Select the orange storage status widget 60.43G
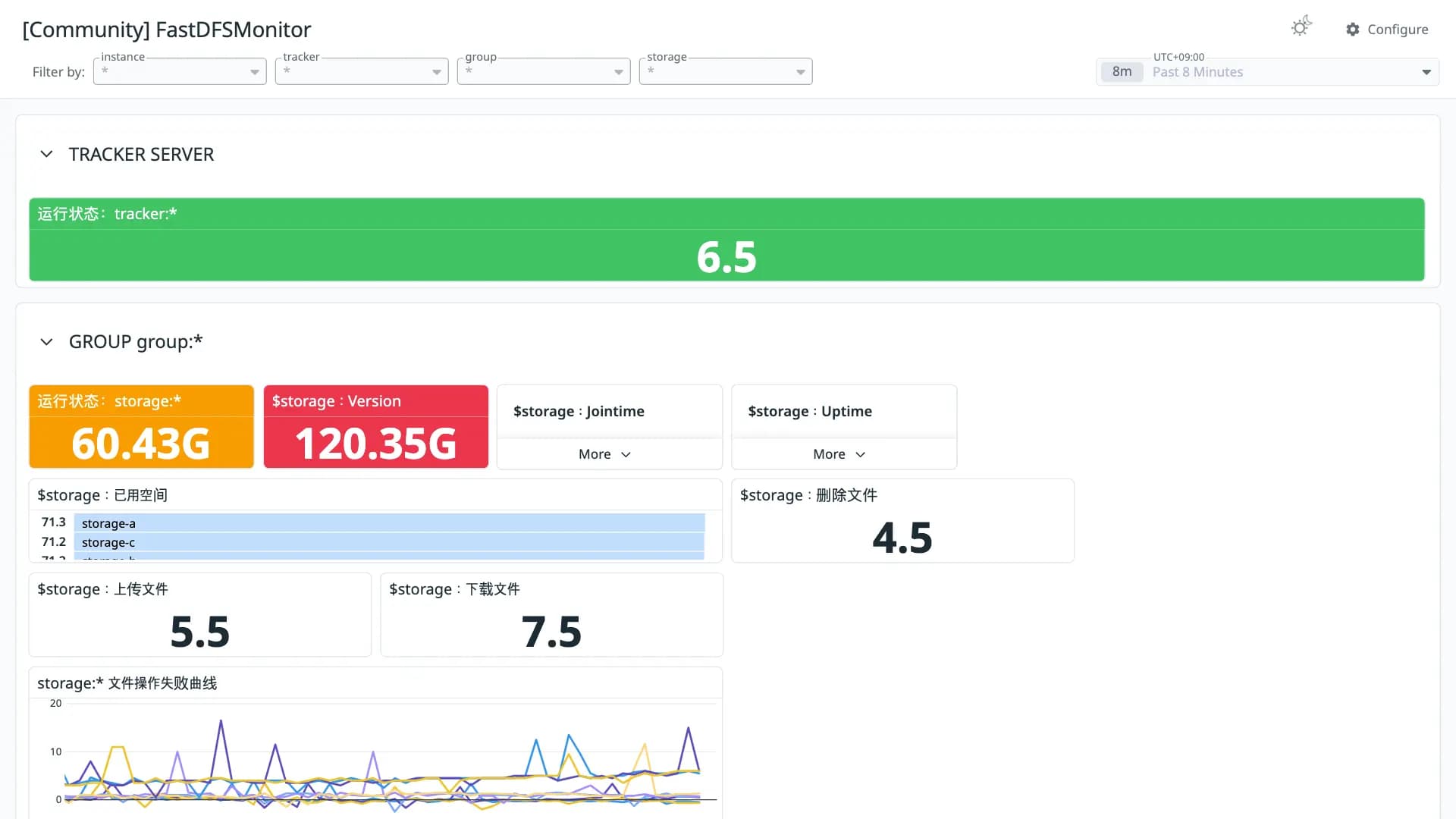1456x819 pixels. [x=141, y=427]
